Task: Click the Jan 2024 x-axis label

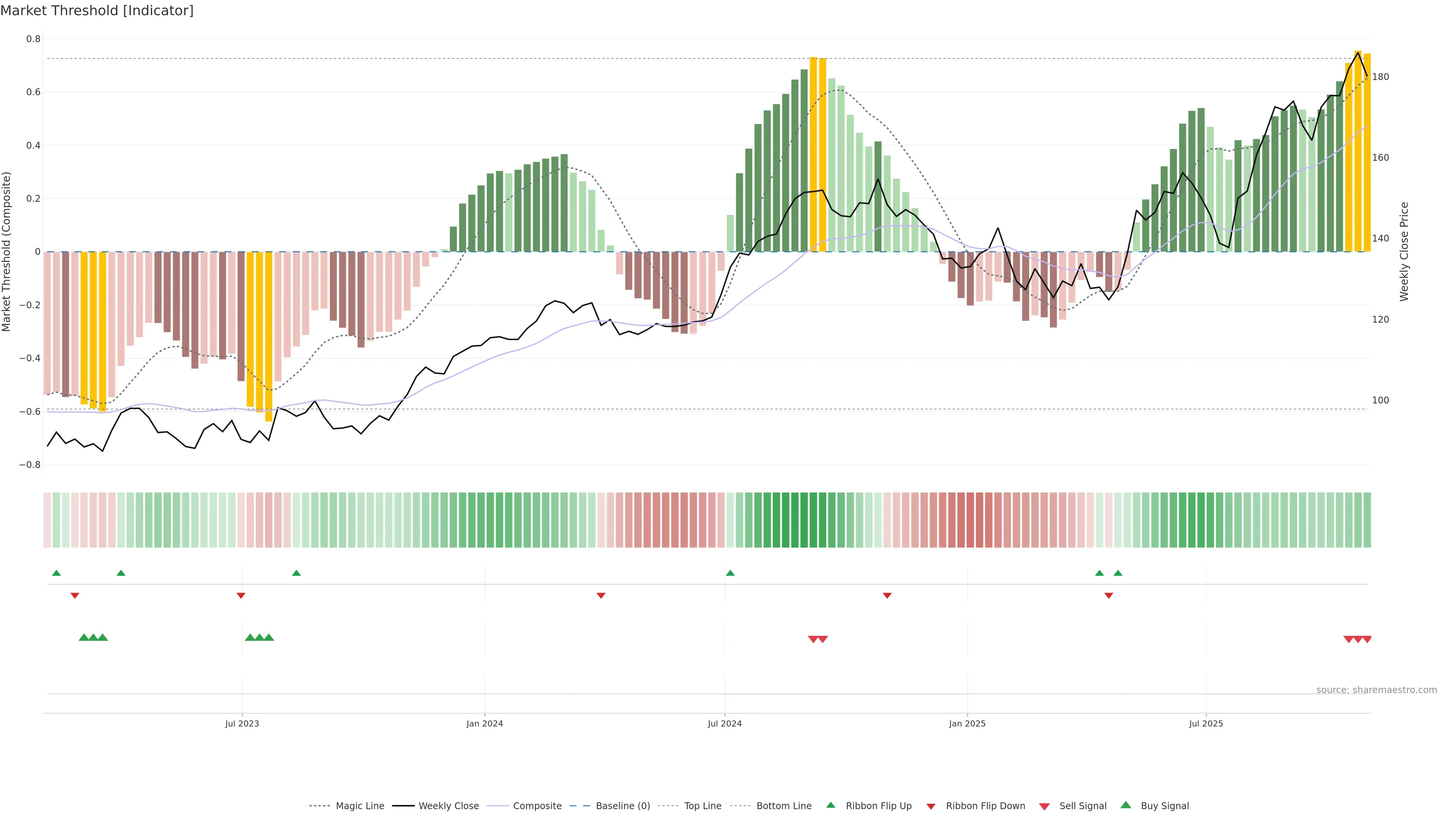Action: click(485, 723)
